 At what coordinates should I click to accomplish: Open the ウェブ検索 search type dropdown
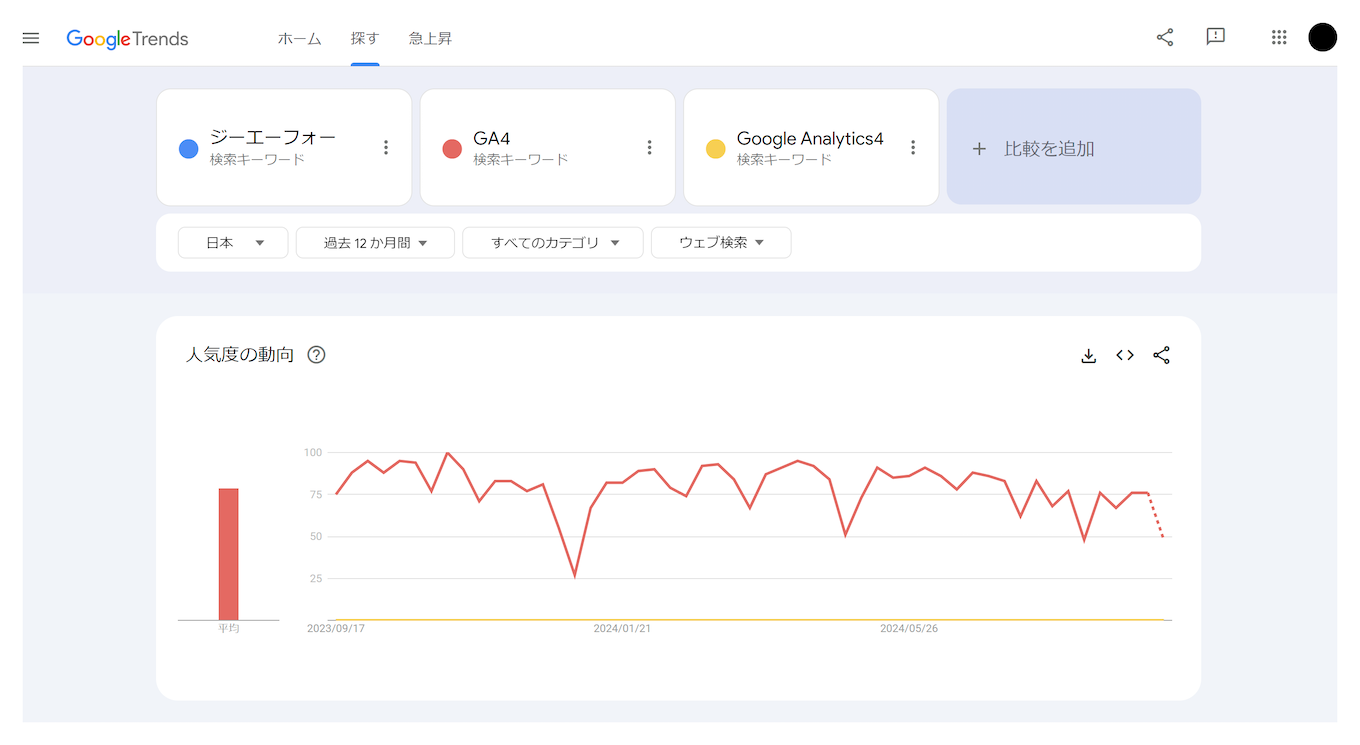pos(721,243)
